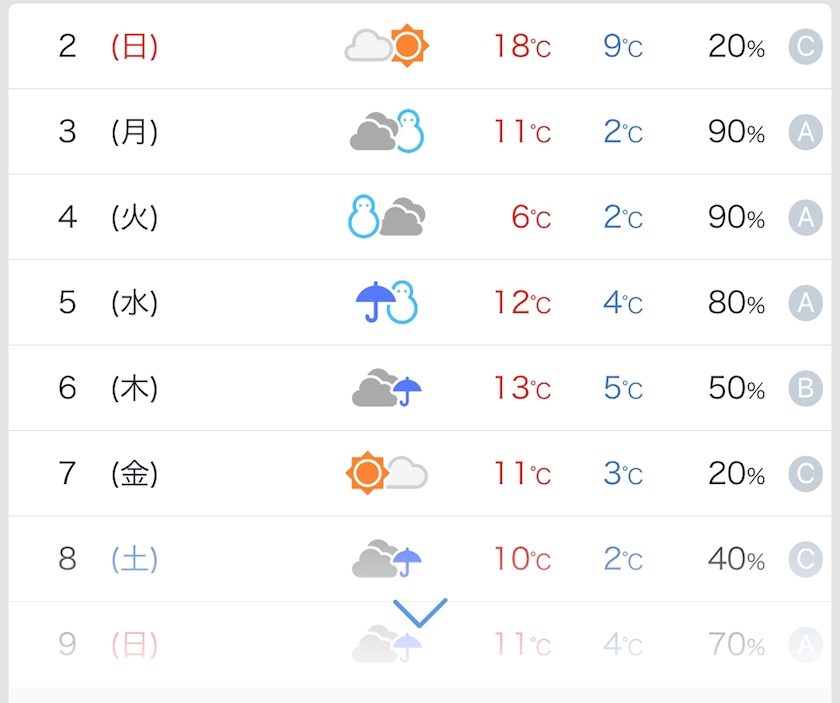Click the cloud-umbrella icon for Thursday the 6th
This screenshot has height=703, width=840.
click(387, 388)
